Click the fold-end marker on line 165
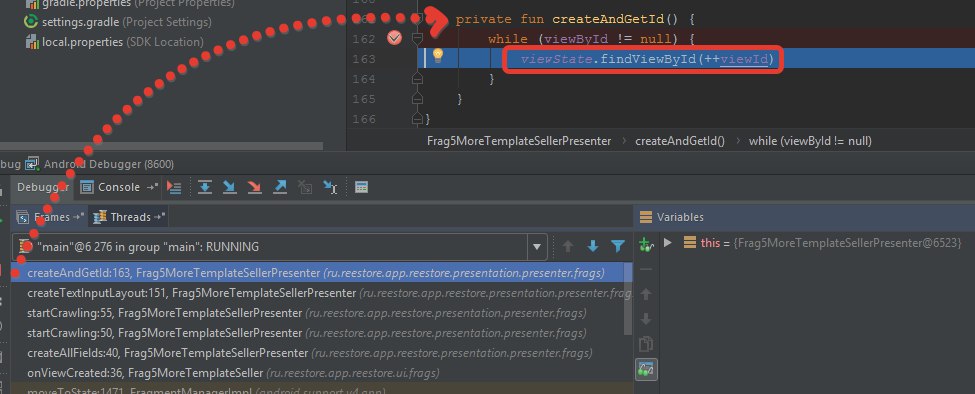The width and height of the screenshot is (975, 394). pos(417,99)
